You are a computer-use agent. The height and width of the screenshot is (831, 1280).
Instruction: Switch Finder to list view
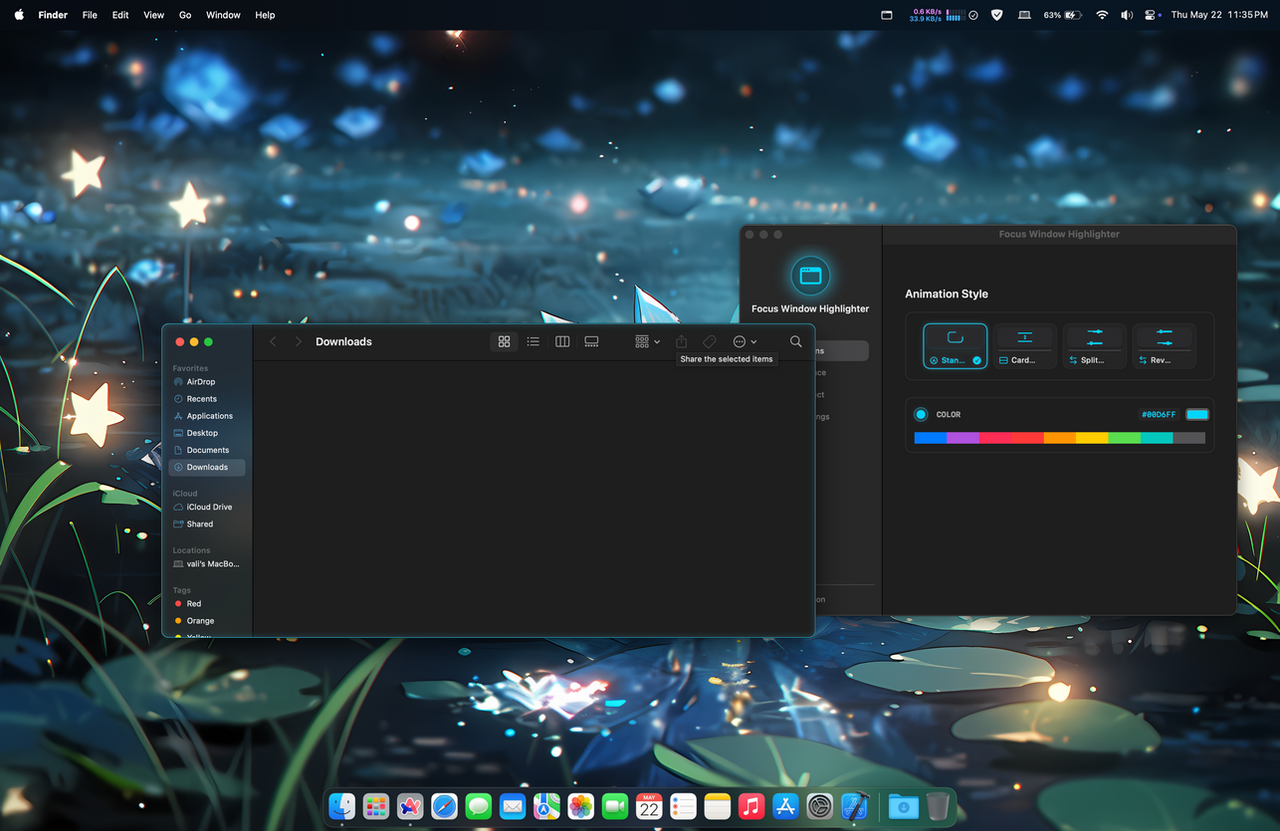(x=533, y=342)
